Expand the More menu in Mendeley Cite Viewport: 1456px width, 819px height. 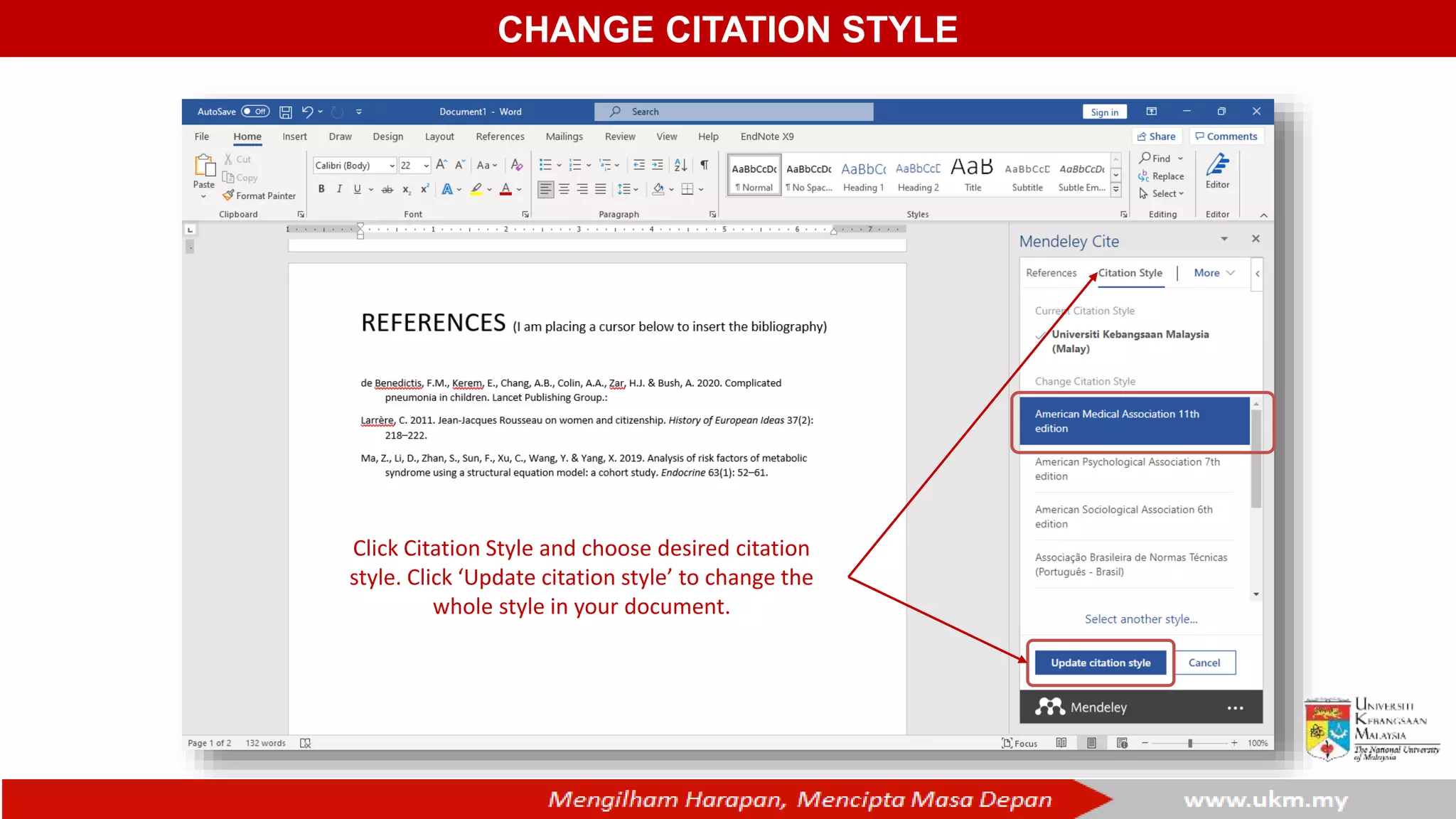click(1214, 273)
